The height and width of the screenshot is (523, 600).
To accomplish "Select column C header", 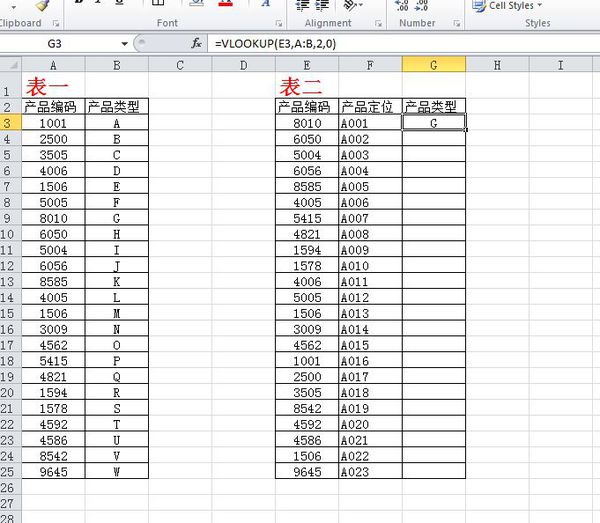I will (180, 65).
